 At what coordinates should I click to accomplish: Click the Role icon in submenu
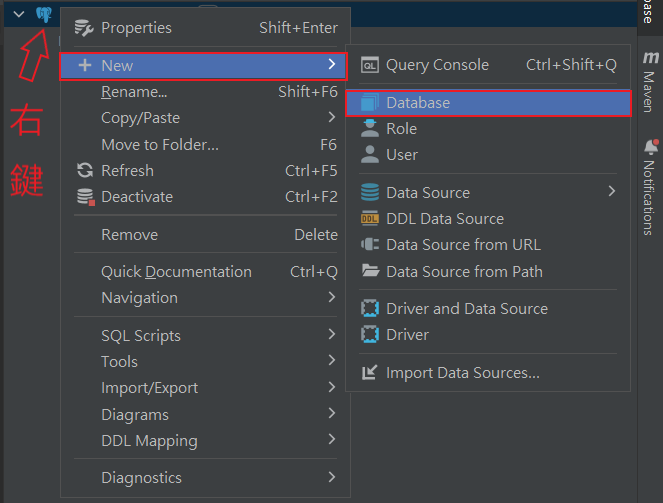click(x=370, y=129)
